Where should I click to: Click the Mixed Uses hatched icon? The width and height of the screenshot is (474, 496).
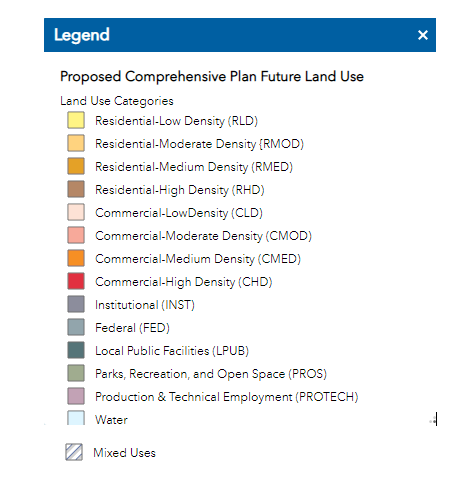(74, 452)
